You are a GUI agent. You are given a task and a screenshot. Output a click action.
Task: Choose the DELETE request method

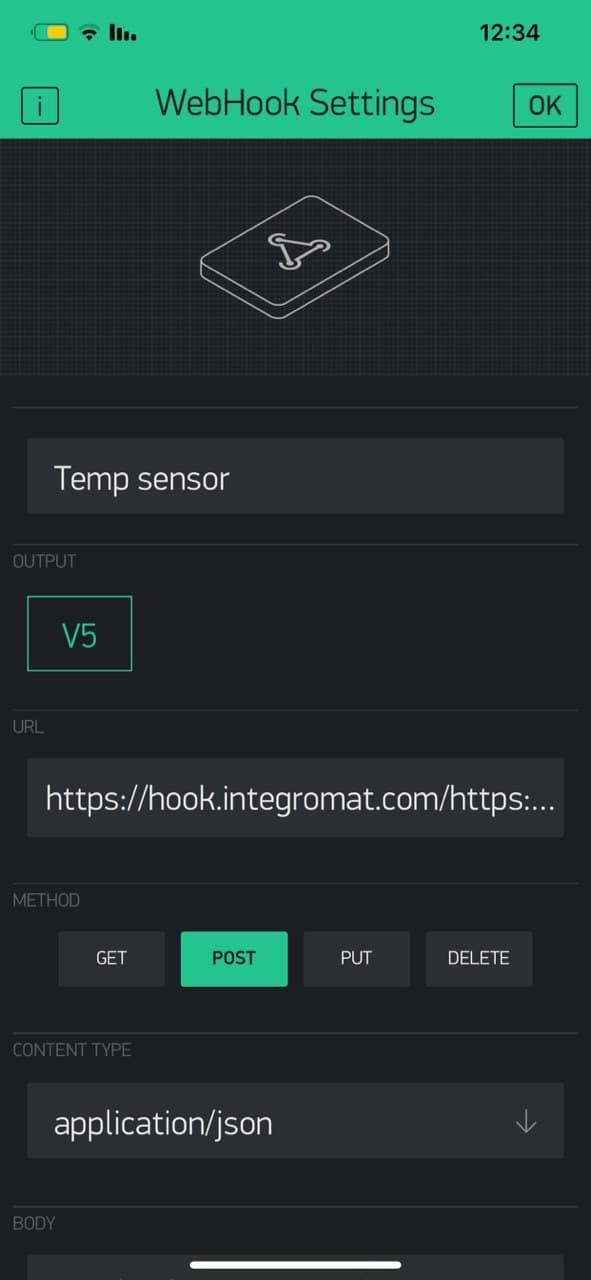(x=479, y=958)
